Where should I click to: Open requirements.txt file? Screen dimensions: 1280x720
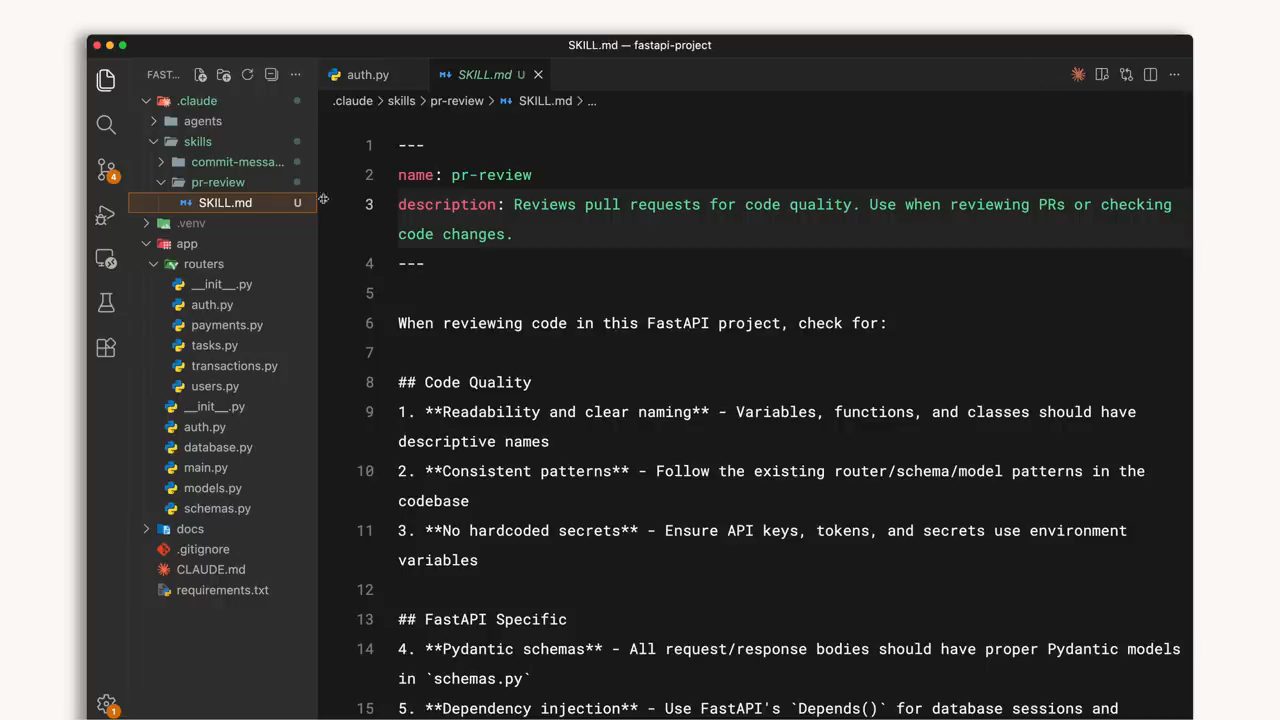[x=222, y=590]
